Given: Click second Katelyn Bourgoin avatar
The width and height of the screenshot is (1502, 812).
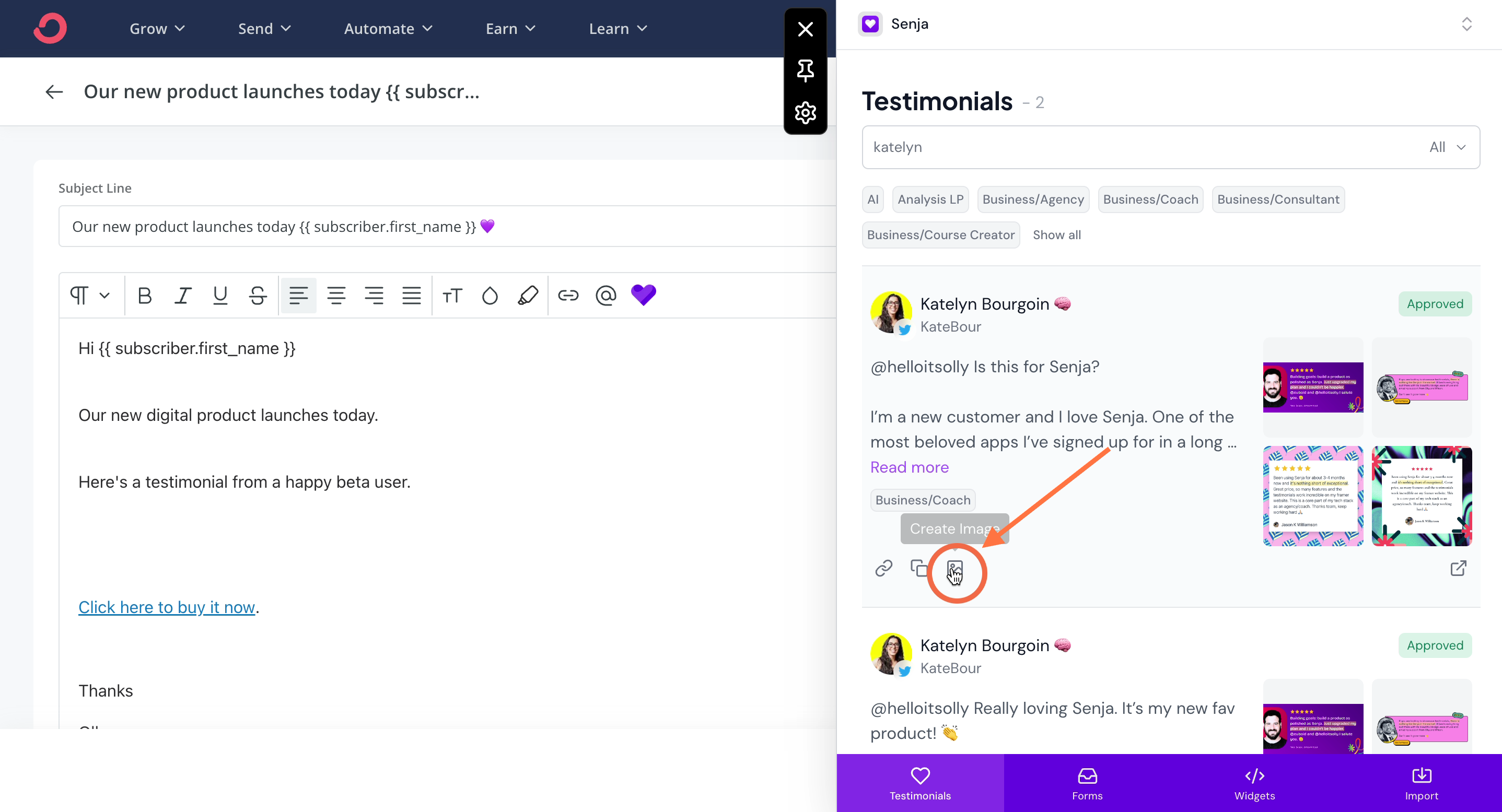Looking at the screenshot, I should 891,654.
